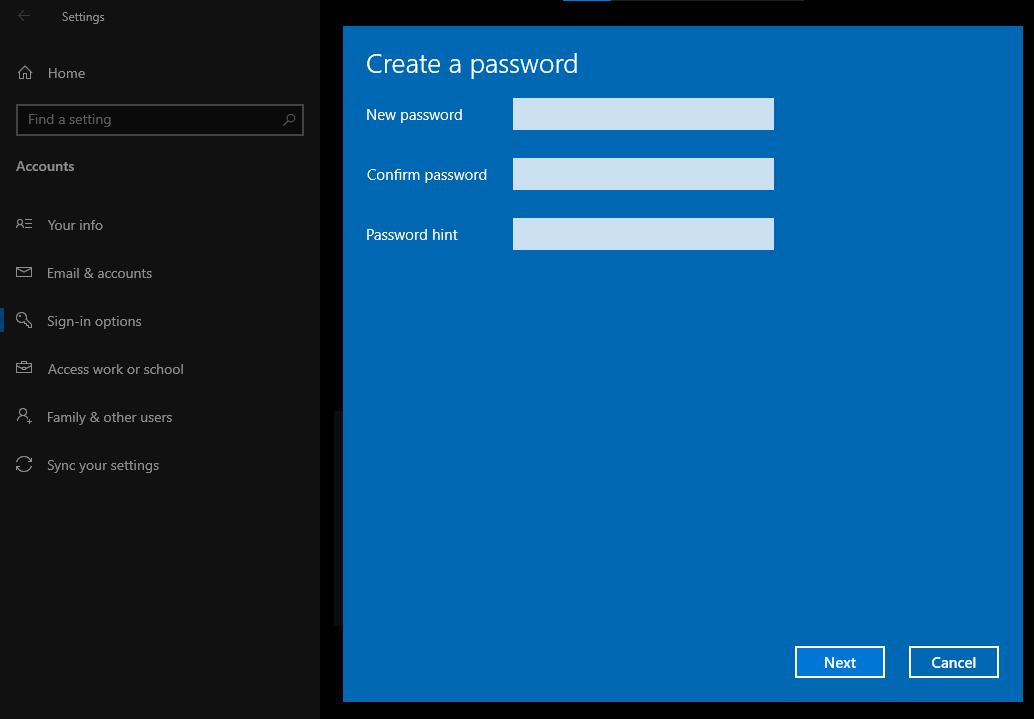The width and height of the screenshot is (1034, 719).
Task: Click the Family & other users person icon
Action: pos(25,417)
